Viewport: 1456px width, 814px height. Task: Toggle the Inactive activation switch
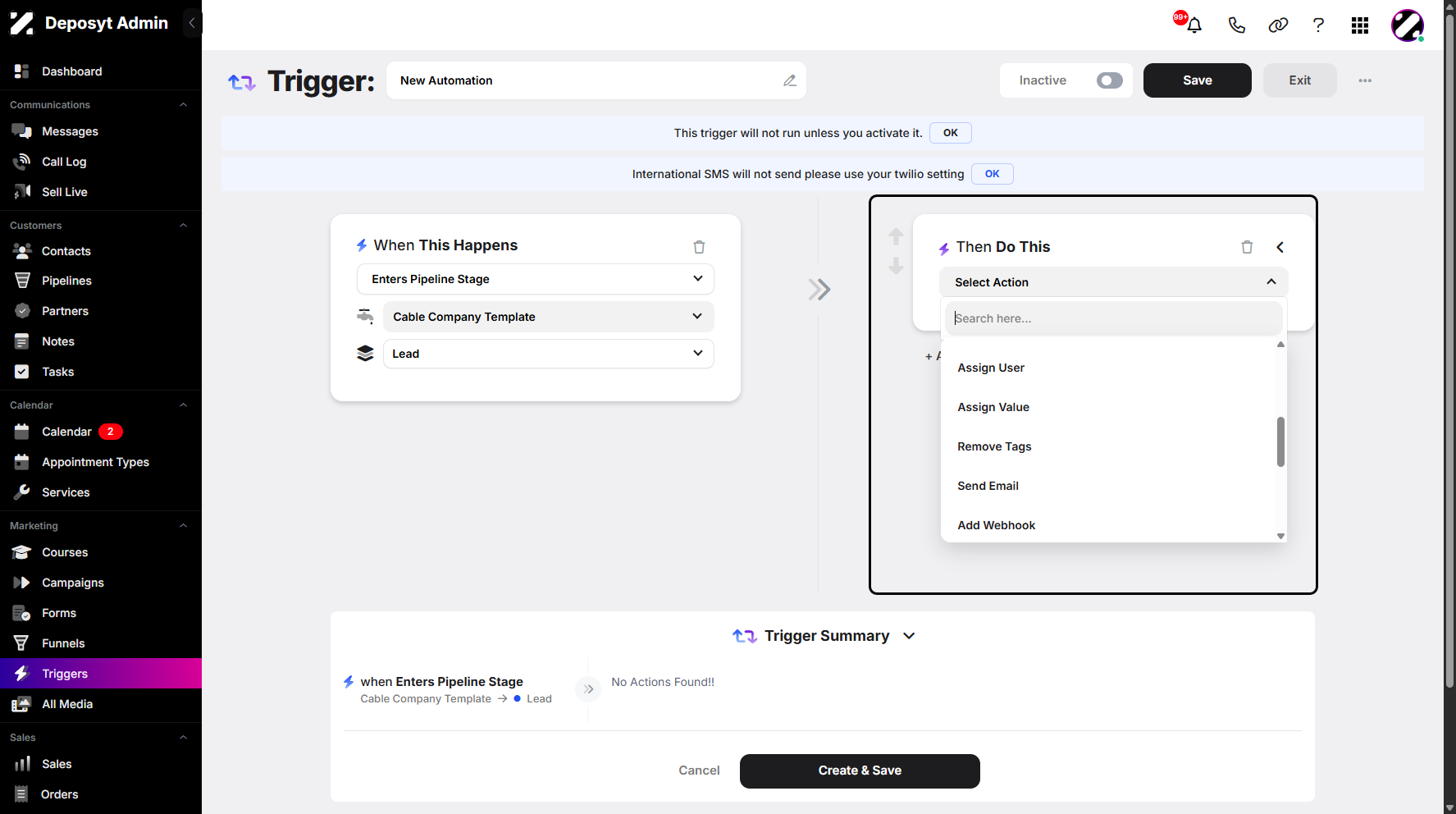1109,80
